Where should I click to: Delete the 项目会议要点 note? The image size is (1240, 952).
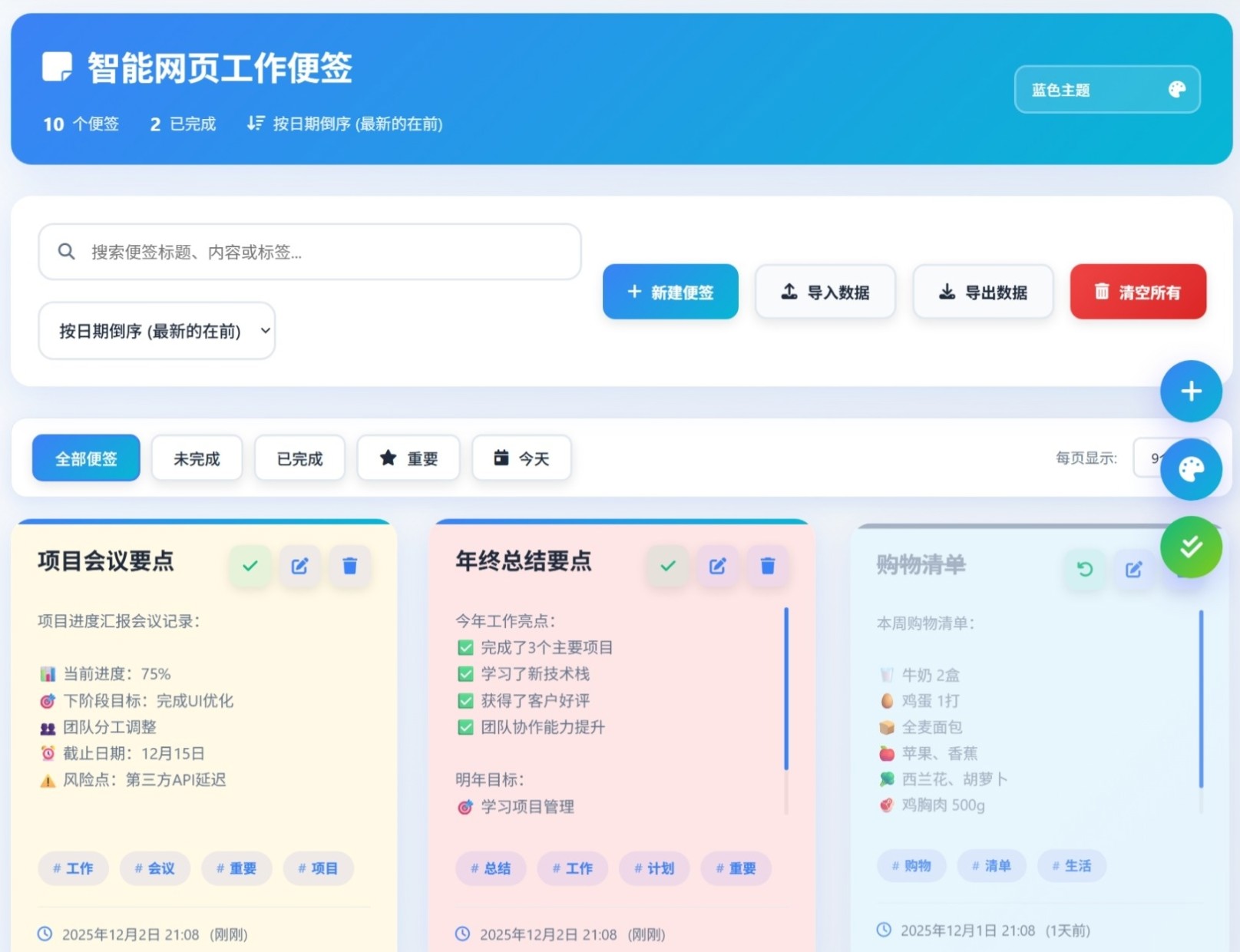click(x=350, y=566)
